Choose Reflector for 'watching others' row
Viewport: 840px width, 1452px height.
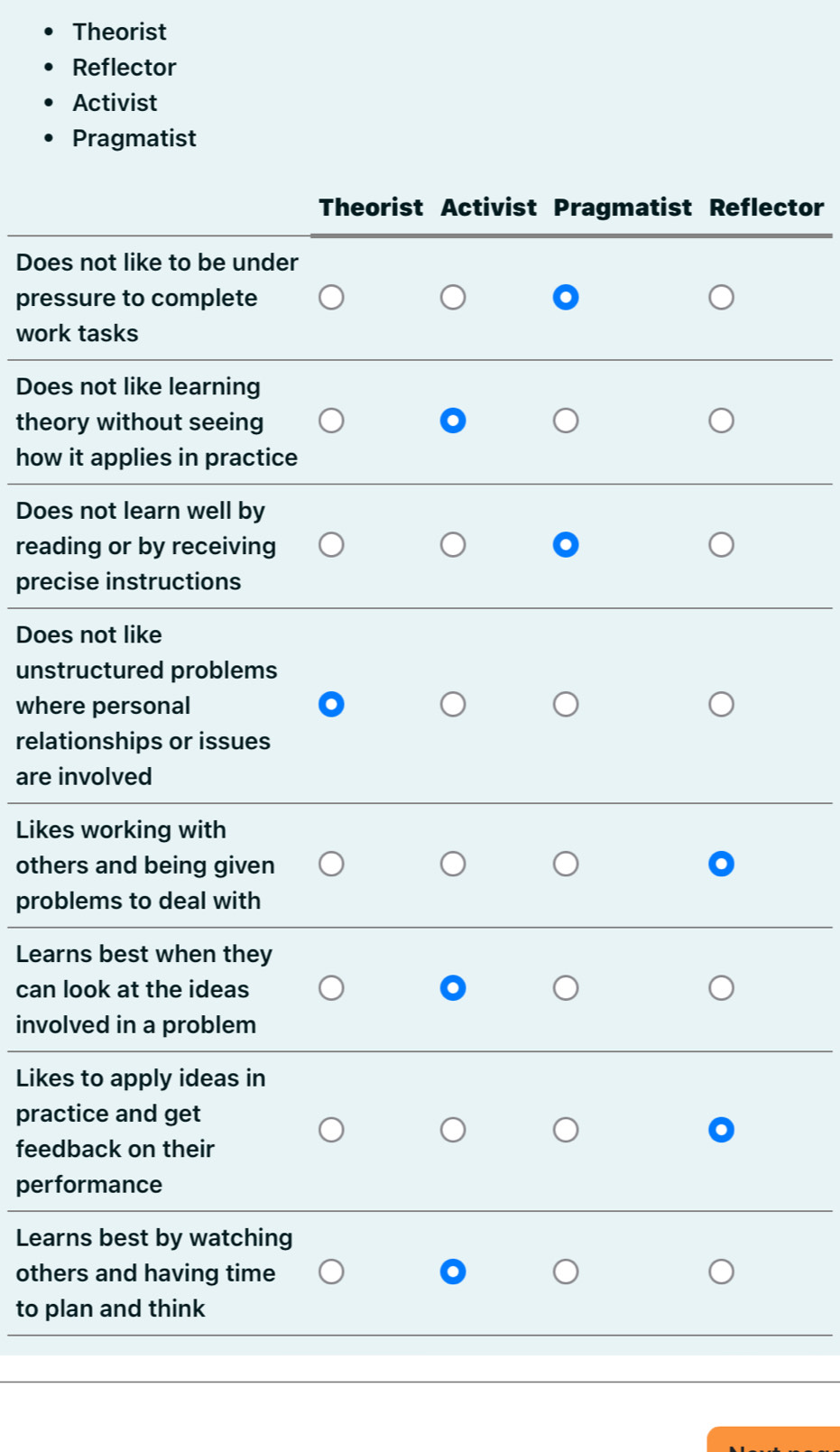click(x=721, y=1272)
